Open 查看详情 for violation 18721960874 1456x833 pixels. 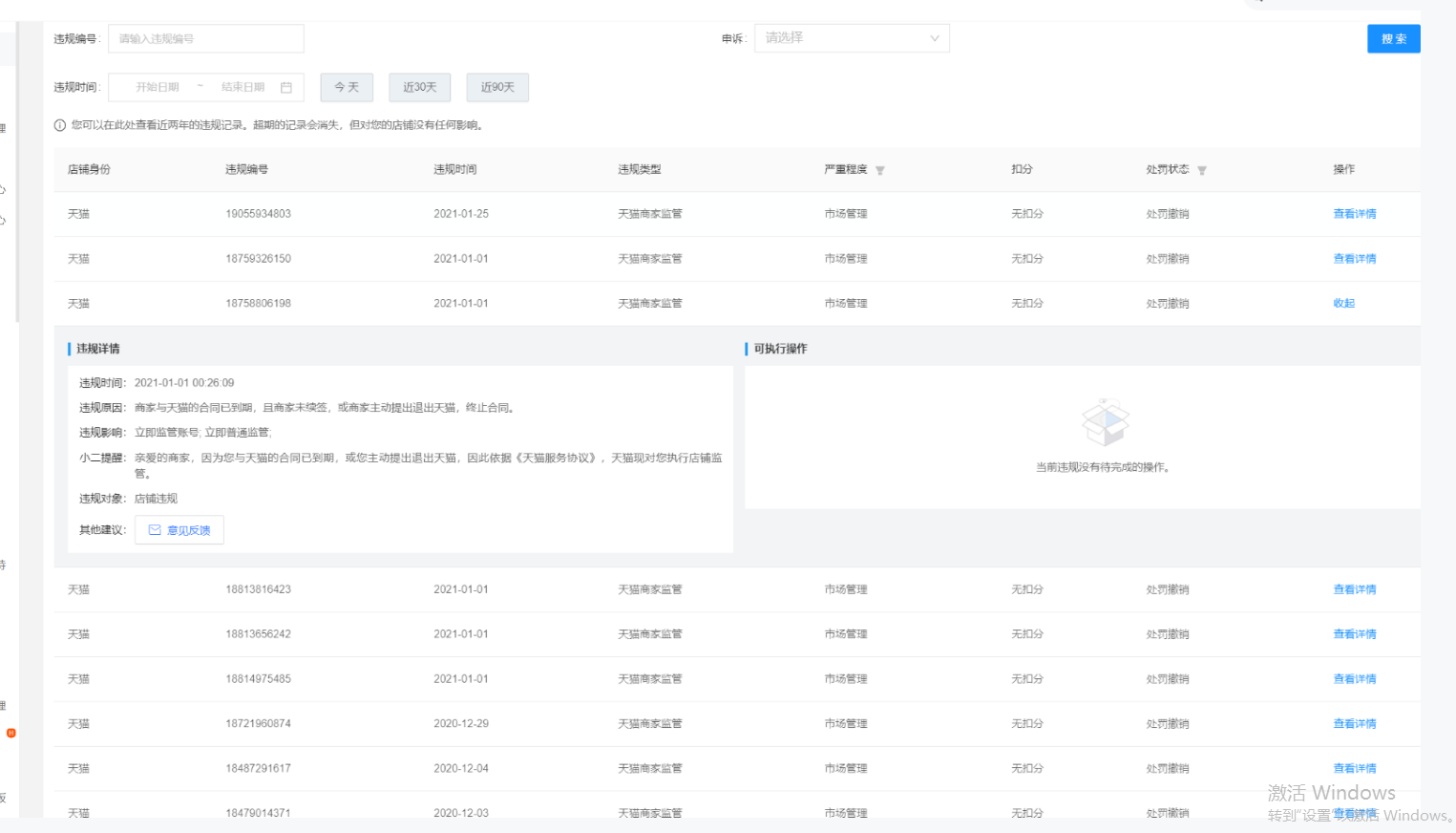click(1355, 724)
